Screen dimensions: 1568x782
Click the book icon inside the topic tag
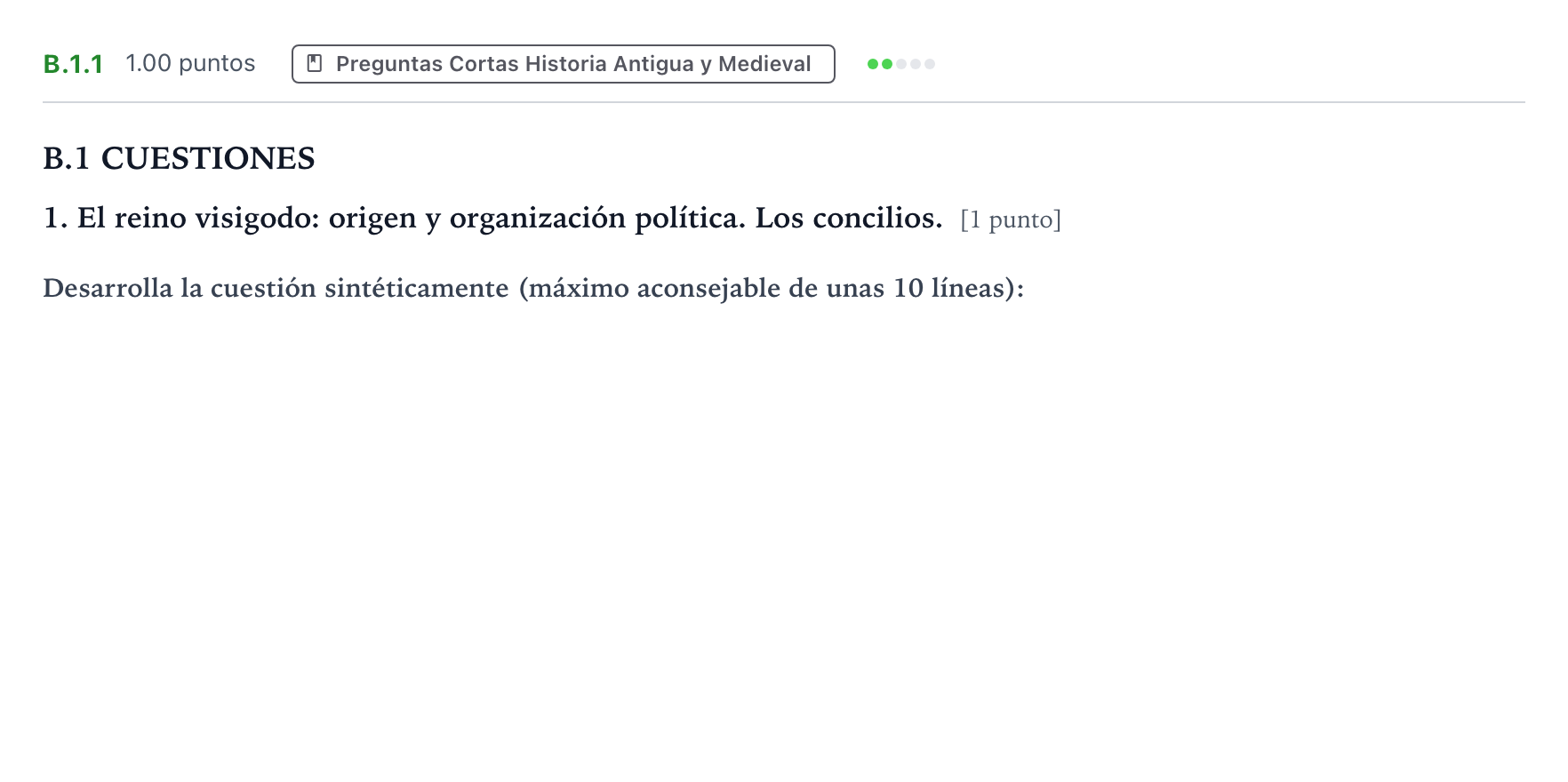tap(314, 63)
